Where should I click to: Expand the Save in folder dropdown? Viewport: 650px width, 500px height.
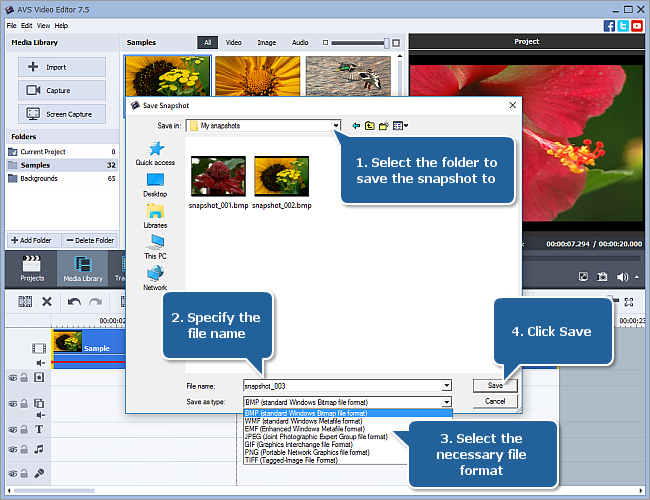point(336,126)
